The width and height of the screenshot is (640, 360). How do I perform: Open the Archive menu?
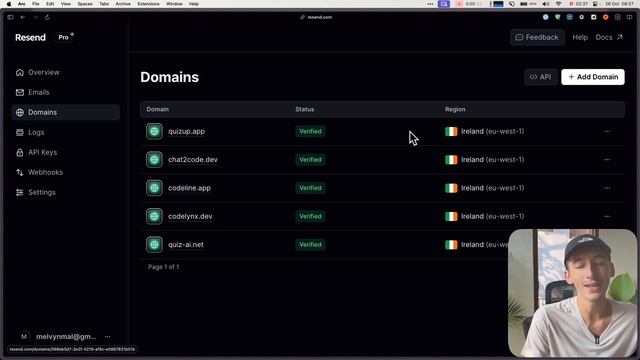click(x=123, y=4)
